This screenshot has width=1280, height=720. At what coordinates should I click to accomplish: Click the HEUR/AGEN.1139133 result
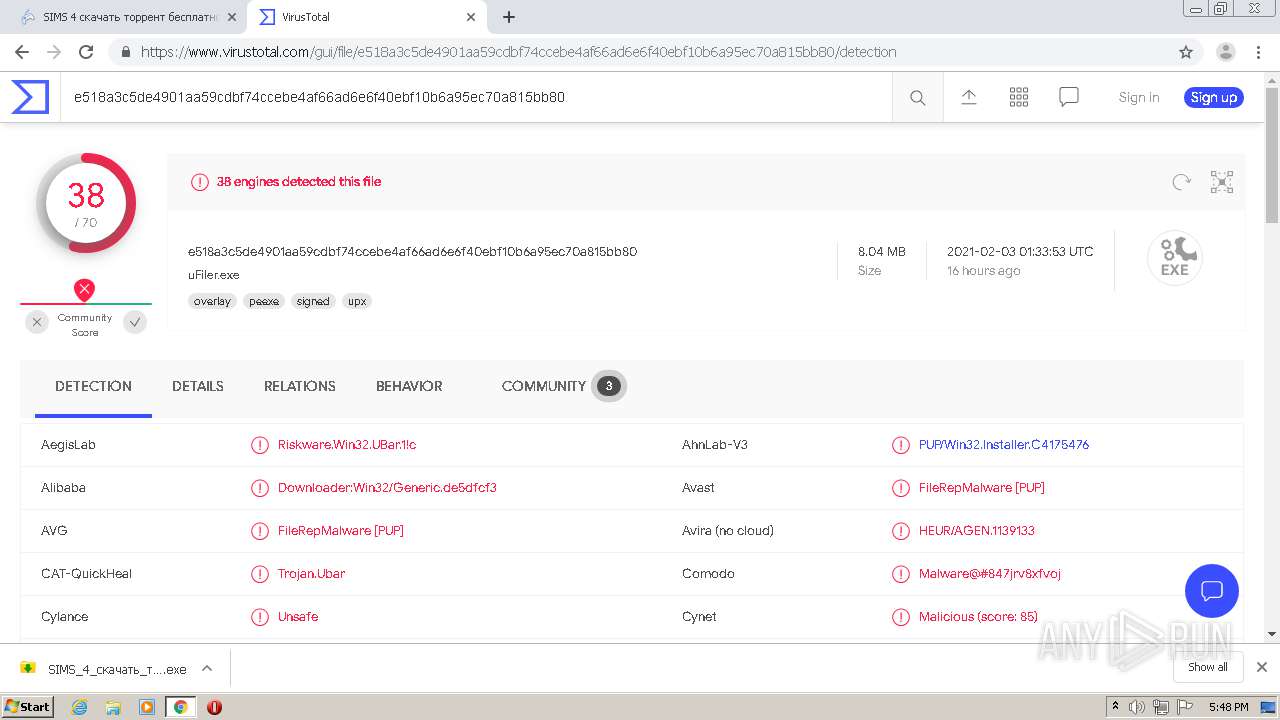click(x=977, y=530)
